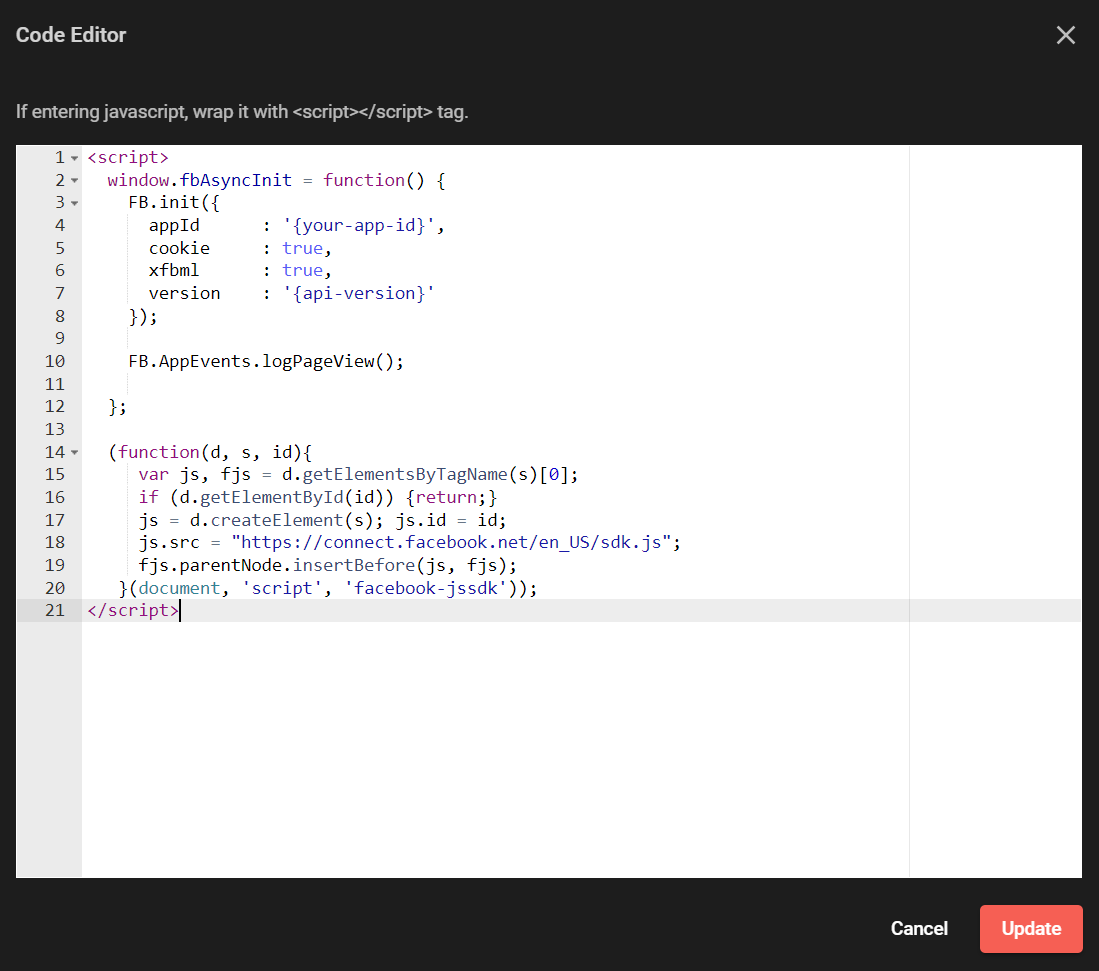Click line number 10 in the gutter
Viewport: 1099px width, 971px height.
55,361
